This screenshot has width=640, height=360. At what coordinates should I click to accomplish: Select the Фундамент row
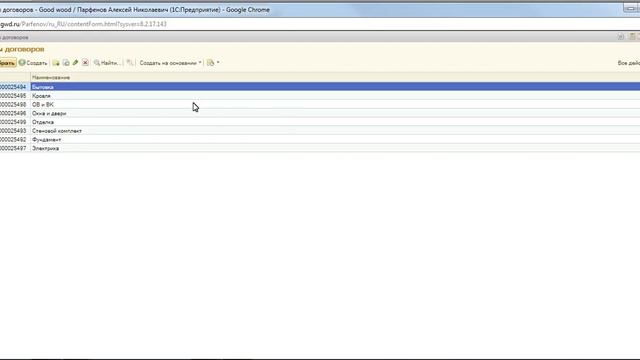click(335, 140)
